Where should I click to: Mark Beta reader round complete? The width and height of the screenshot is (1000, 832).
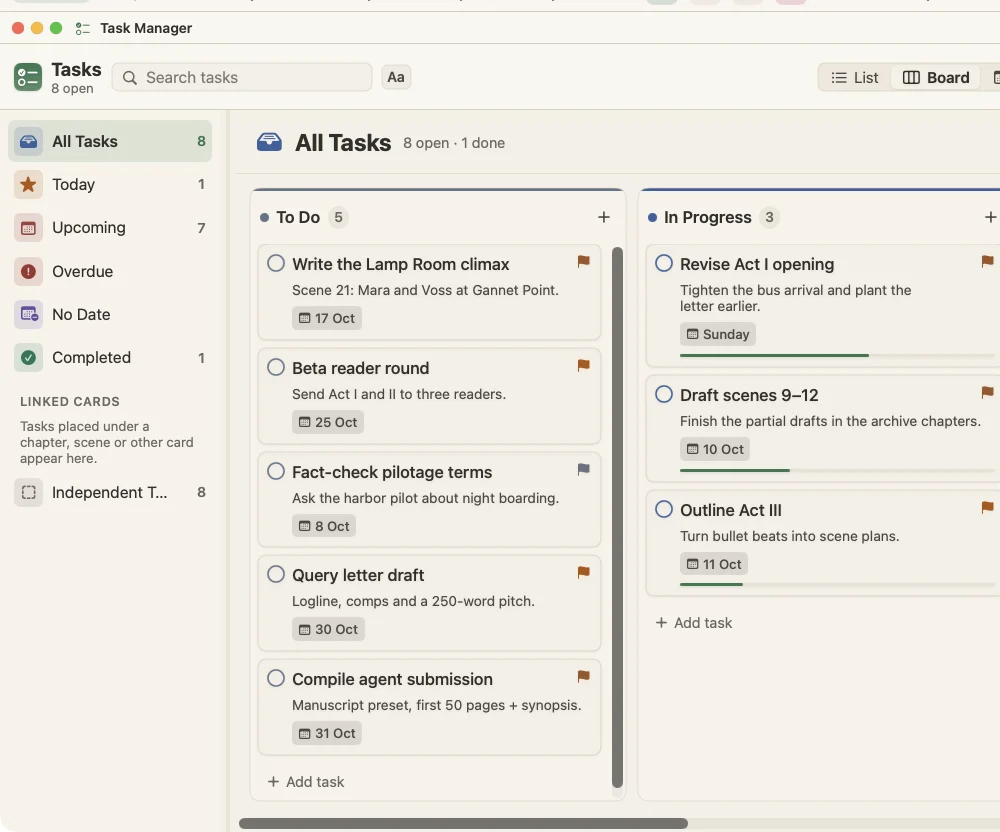coord(276,367)
